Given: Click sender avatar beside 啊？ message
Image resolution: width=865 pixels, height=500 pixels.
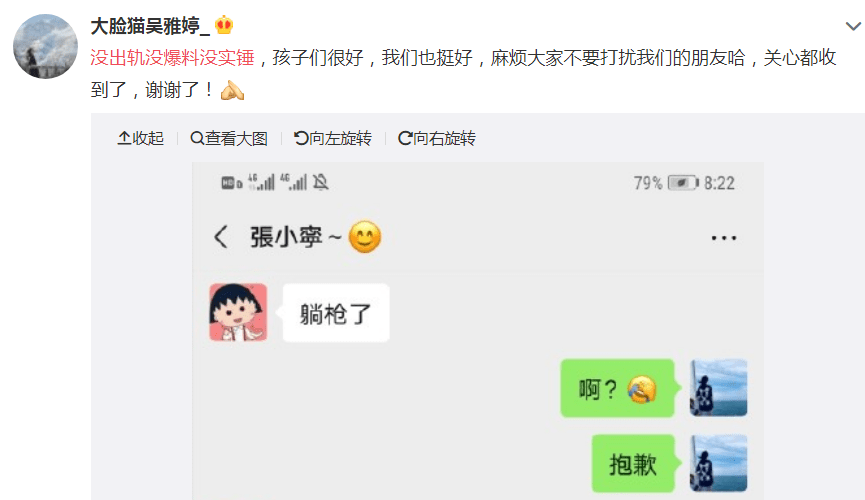Looking at the screenshot, I should [718, 387].
